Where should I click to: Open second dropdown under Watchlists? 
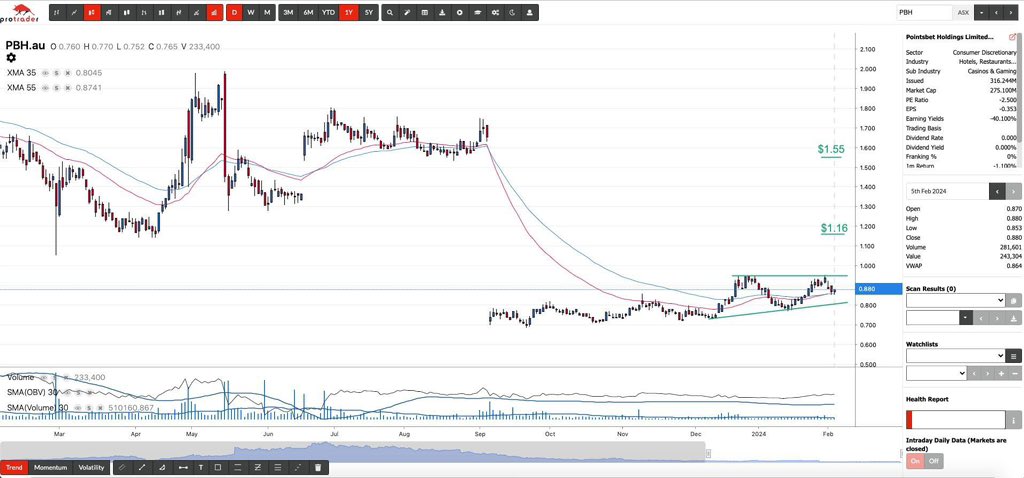pyautogui.click(x=936, y=373)
